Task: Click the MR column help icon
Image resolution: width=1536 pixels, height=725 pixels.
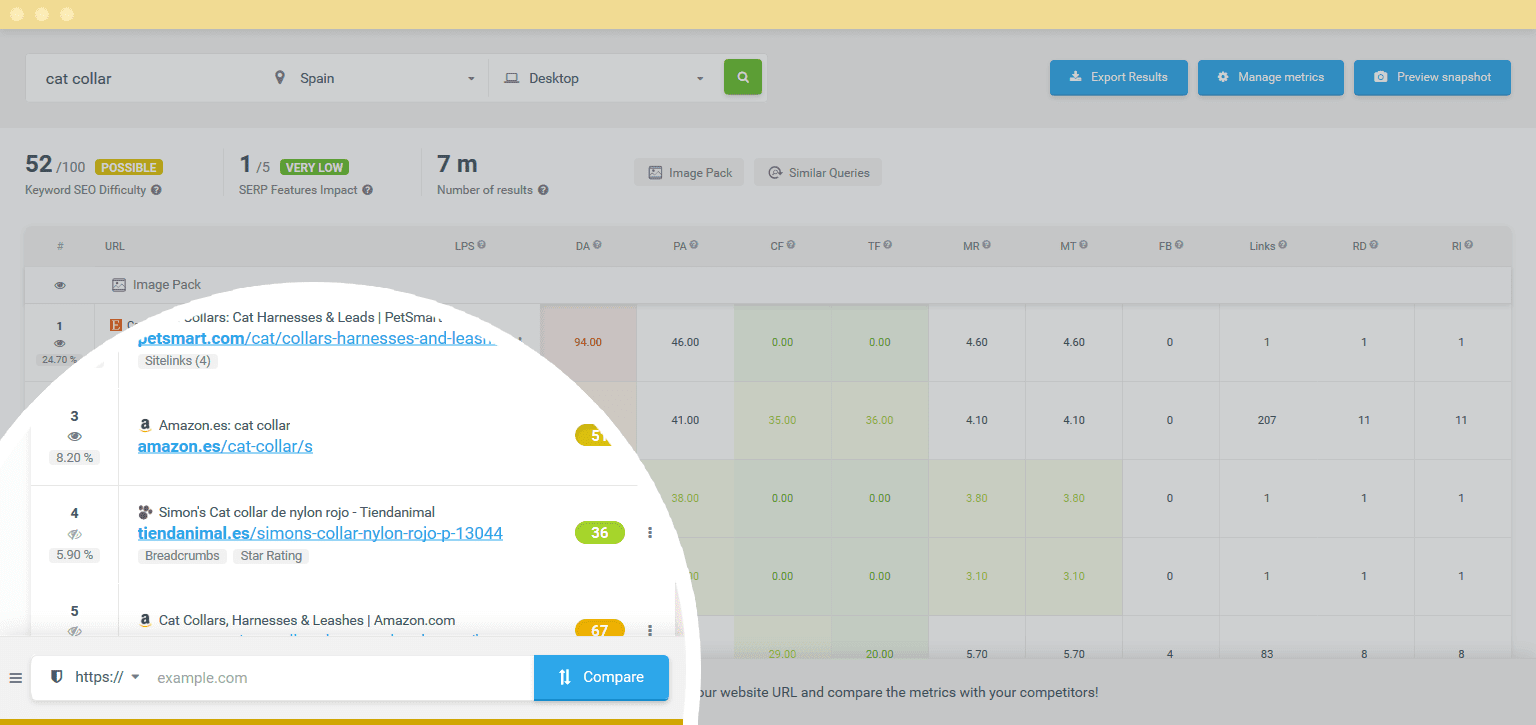Action: [x=987, y=245]
